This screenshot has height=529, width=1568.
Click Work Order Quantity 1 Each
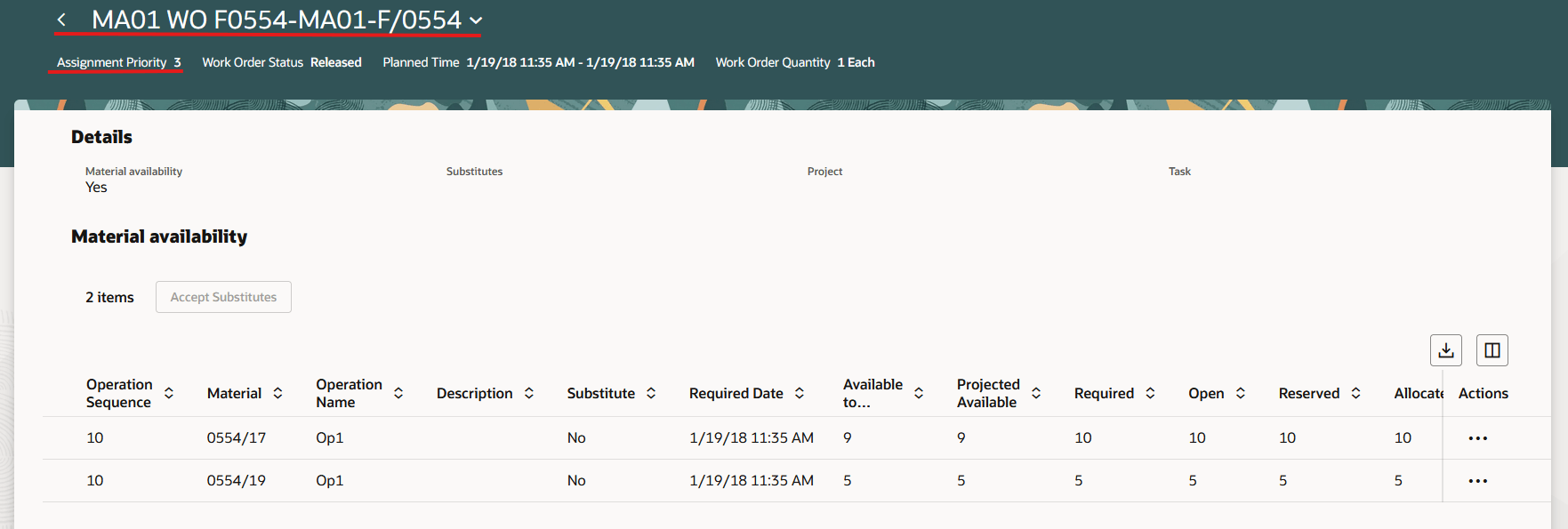point(795,62)
